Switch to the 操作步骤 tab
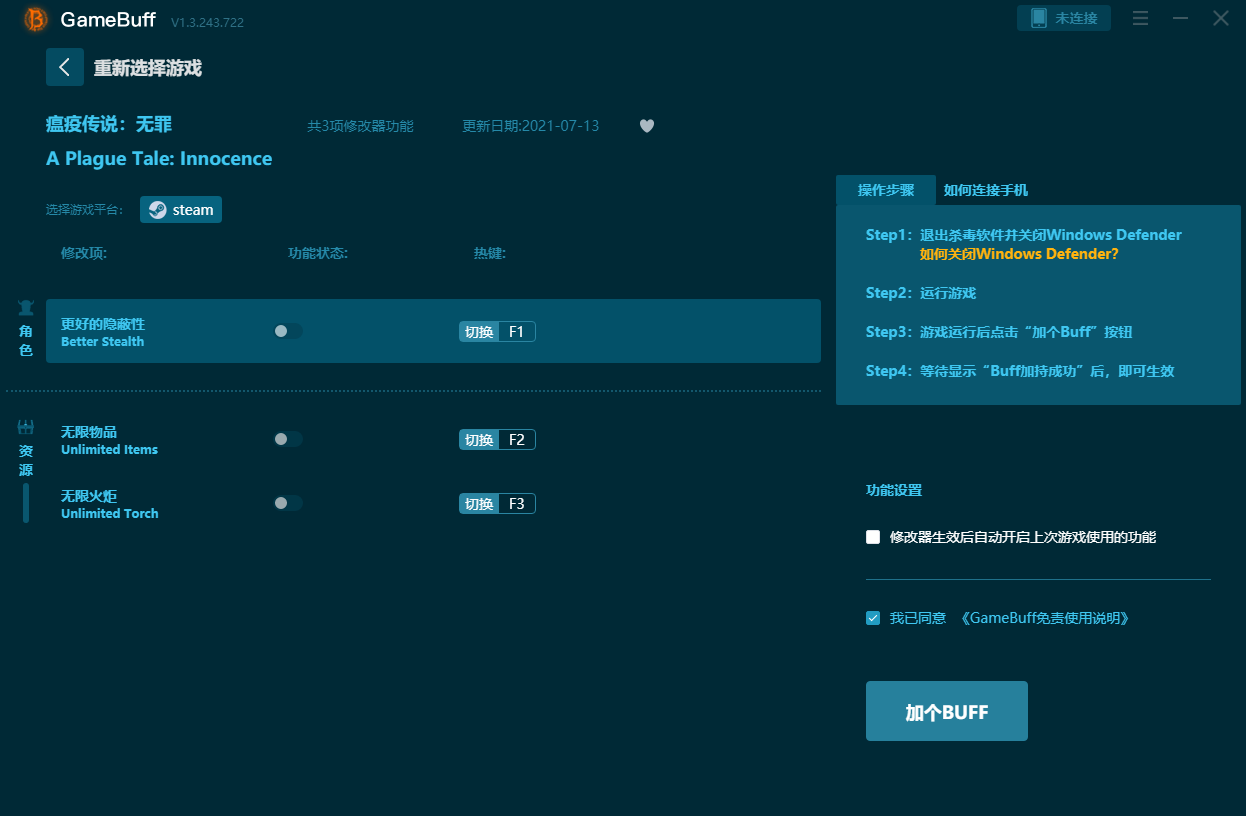The image size is (1246, 816). 886,190
